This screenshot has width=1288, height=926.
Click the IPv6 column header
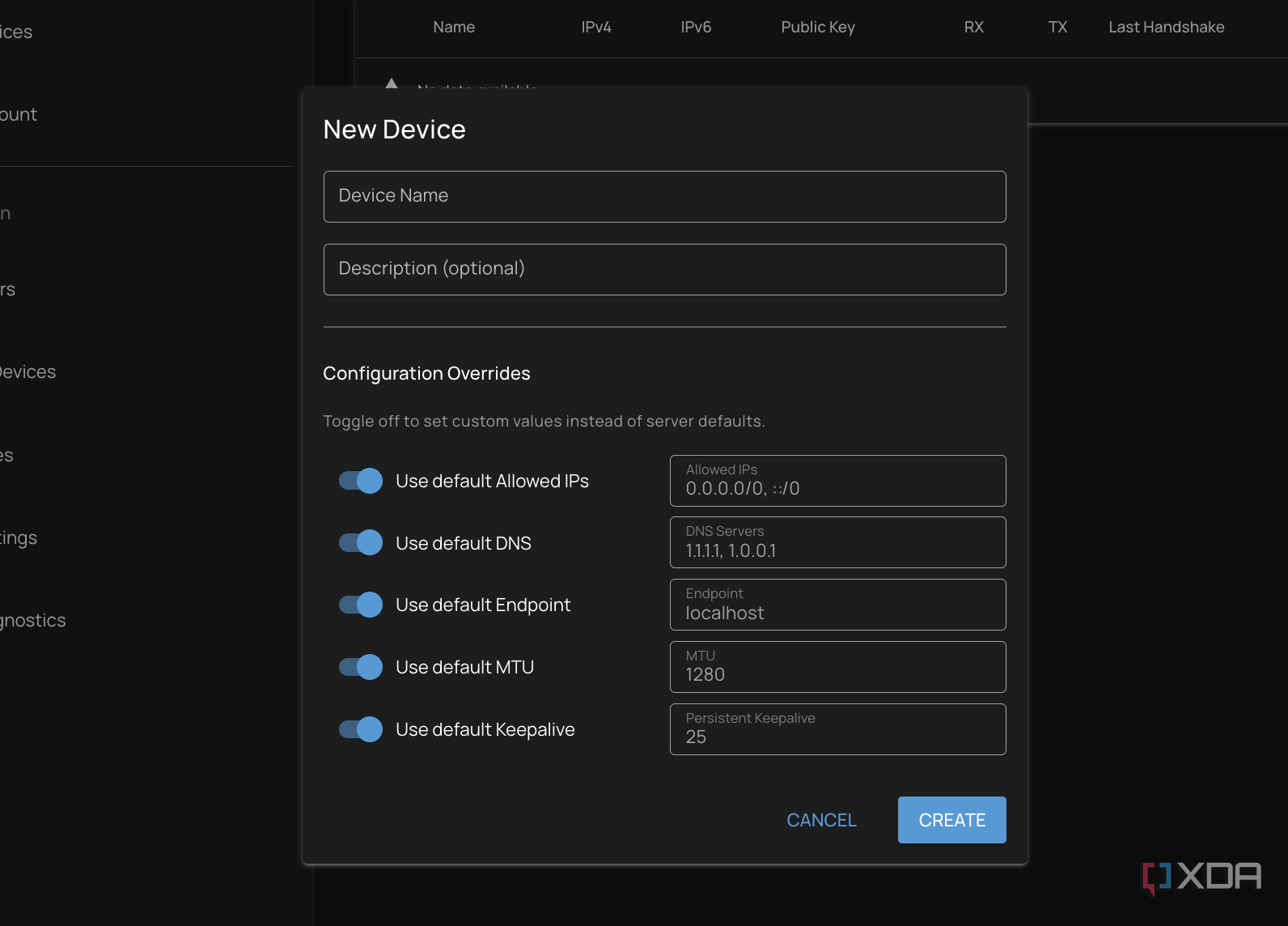pos(696,27)
